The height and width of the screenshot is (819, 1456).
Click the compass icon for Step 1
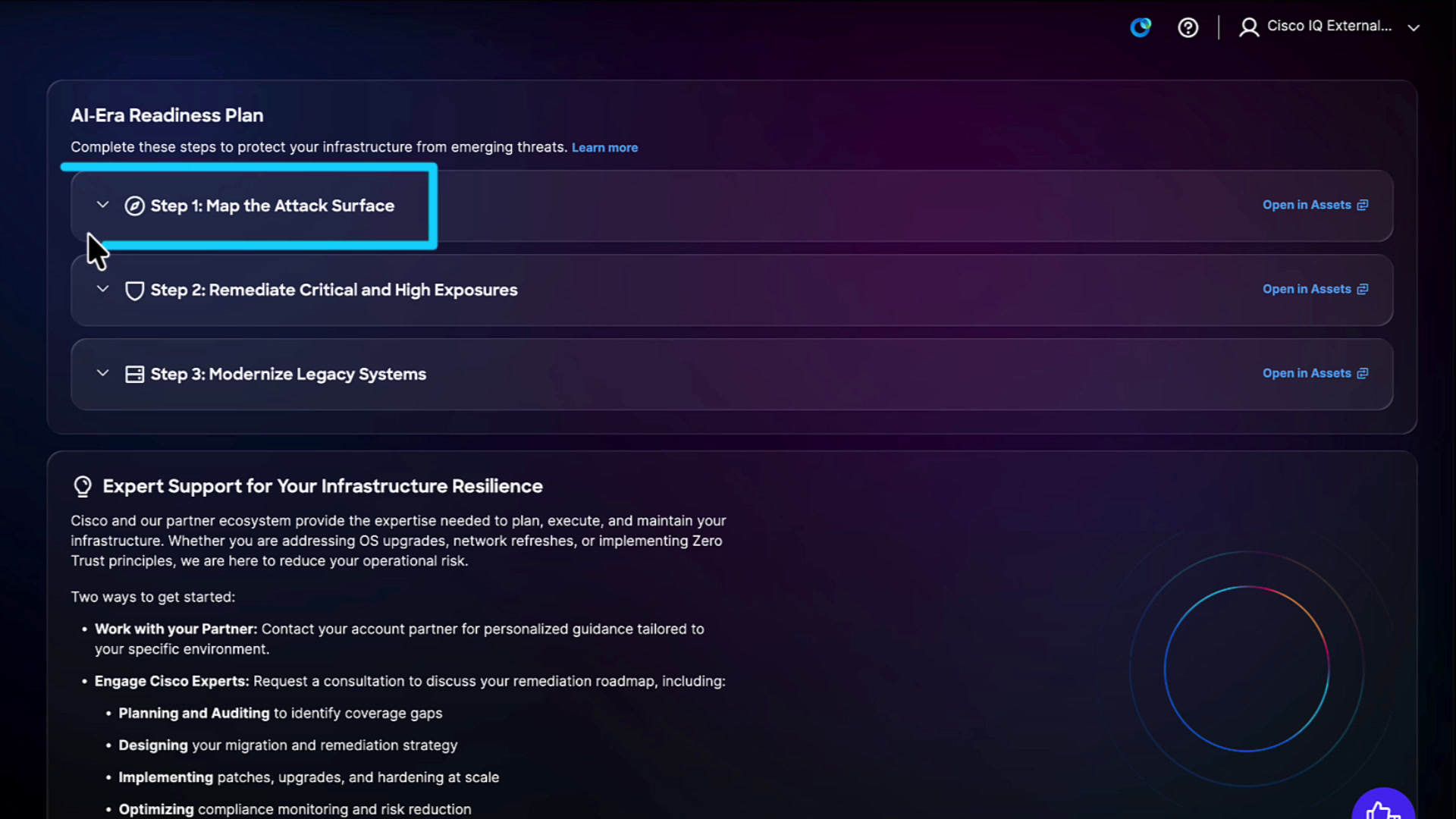tap(134, 206)
